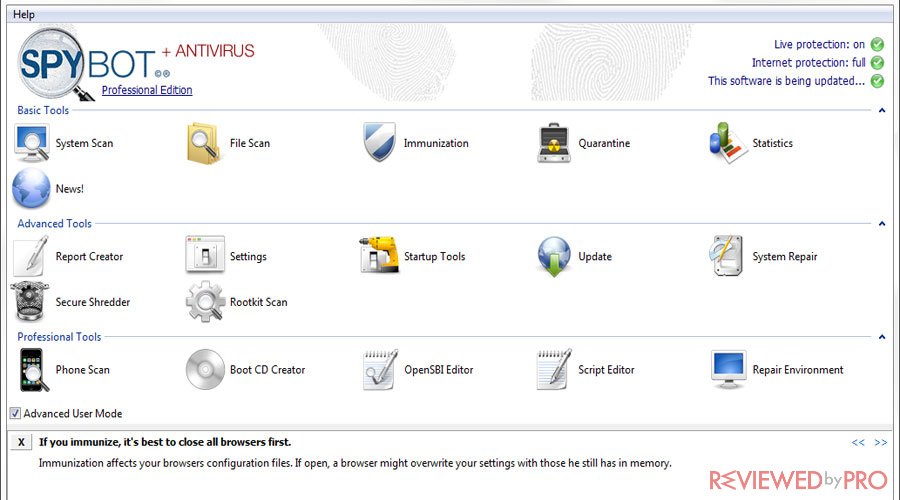Collapse the Professional Tools section

pos(882,337)
